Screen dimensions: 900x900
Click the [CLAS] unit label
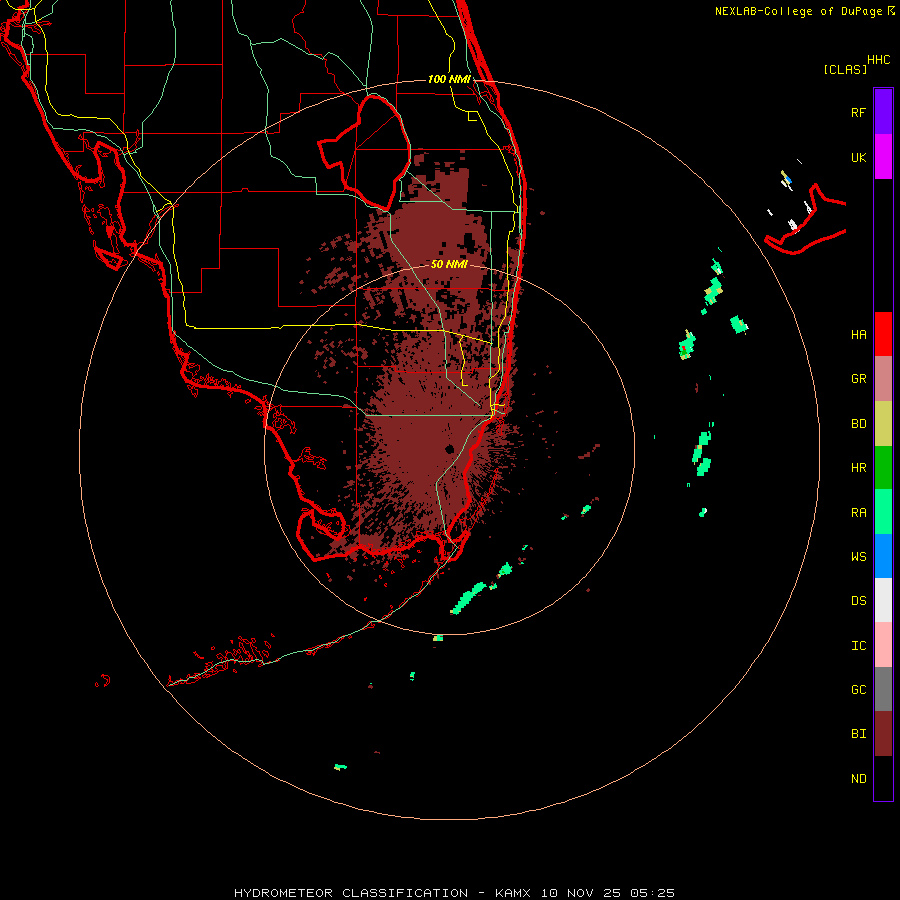point(845,69)
